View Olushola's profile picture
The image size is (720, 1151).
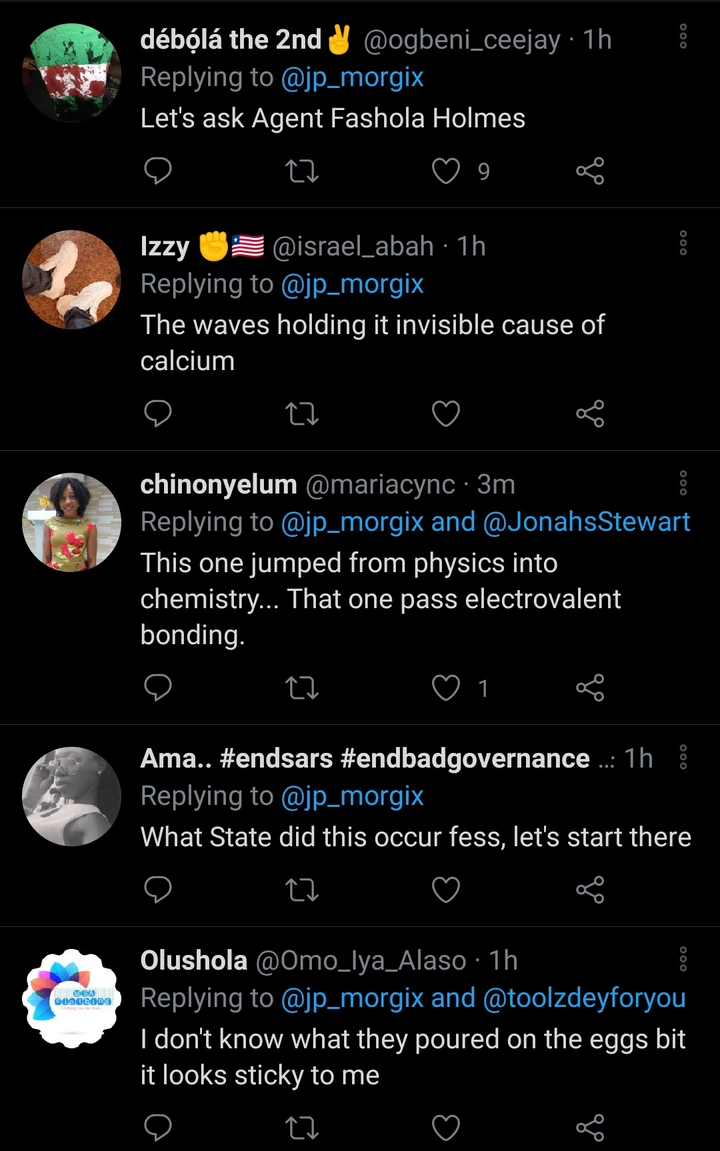tap(71, 999)
